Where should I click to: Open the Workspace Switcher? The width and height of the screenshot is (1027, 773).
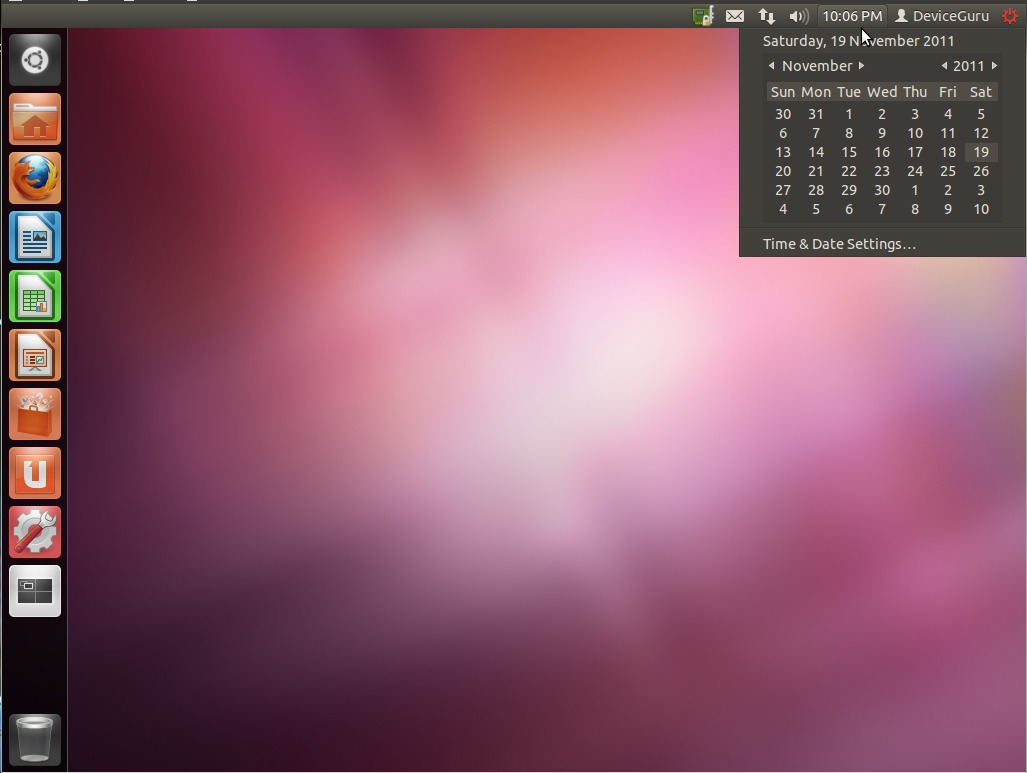click(35, 591)
